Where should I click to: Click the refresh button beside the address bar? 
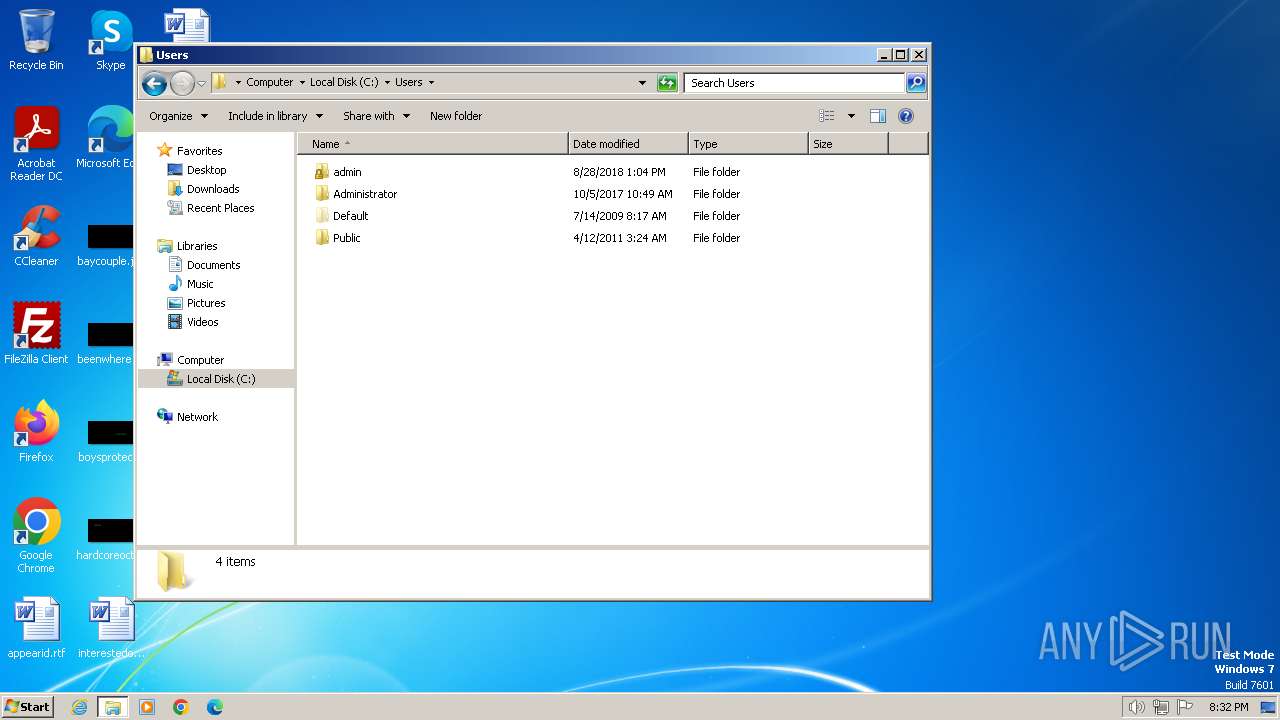[x=667, y=83]
